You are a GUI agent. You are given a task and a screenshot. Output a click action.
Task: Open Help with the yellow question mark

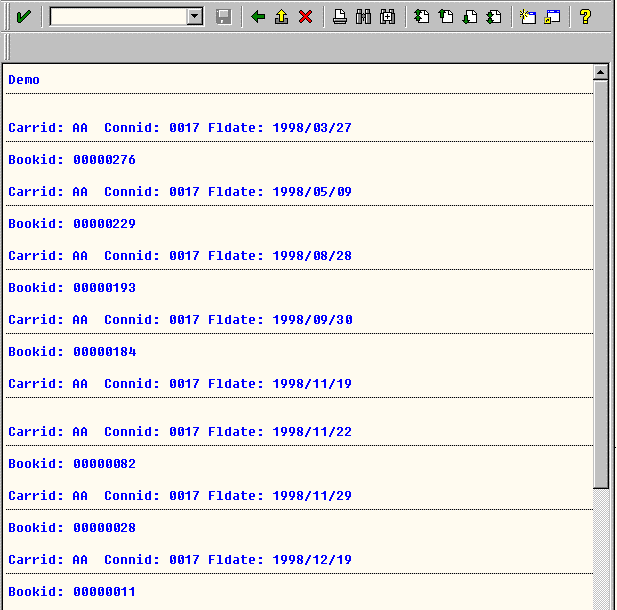pos(586,17)
